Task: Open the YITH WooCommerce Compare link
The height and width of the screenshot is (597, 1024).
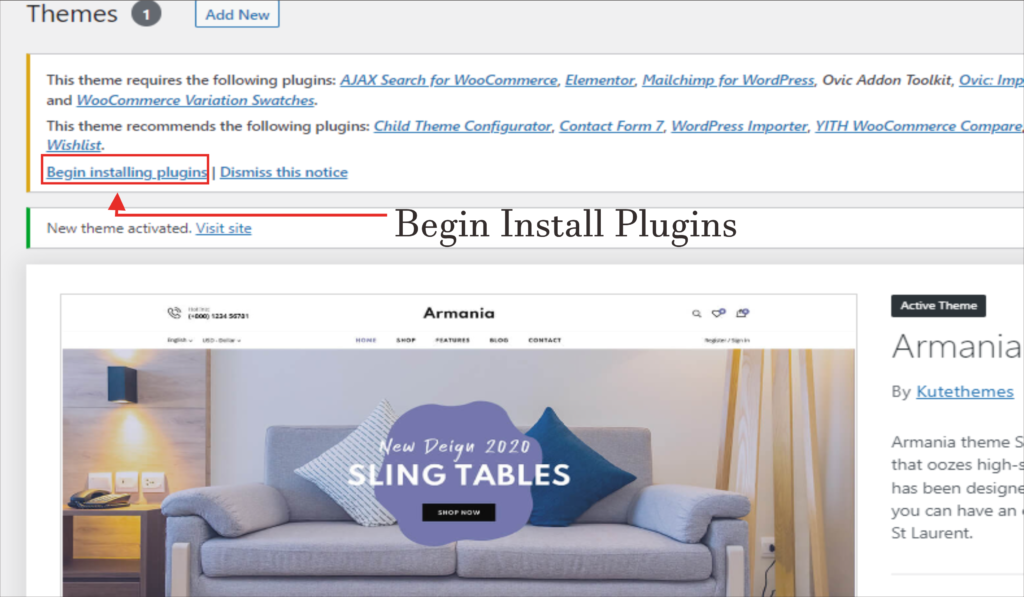Action: (x=919, y=126)
